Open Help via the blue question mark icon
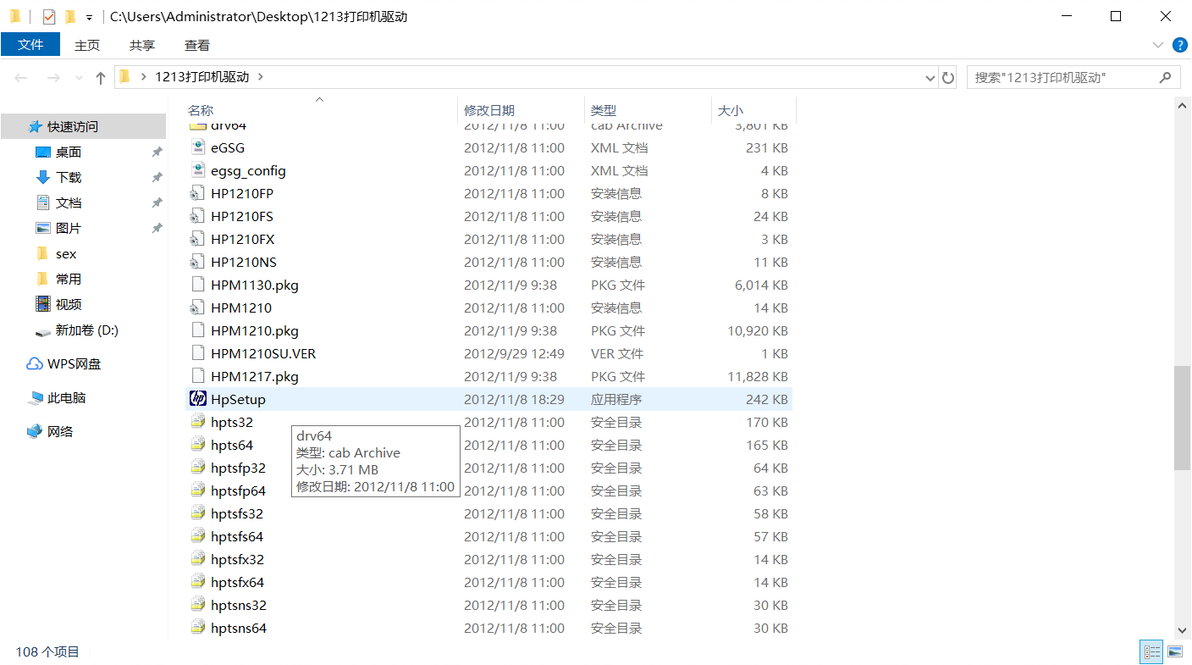This screenshot has height=665, width=1192. tap(1179, 44)
